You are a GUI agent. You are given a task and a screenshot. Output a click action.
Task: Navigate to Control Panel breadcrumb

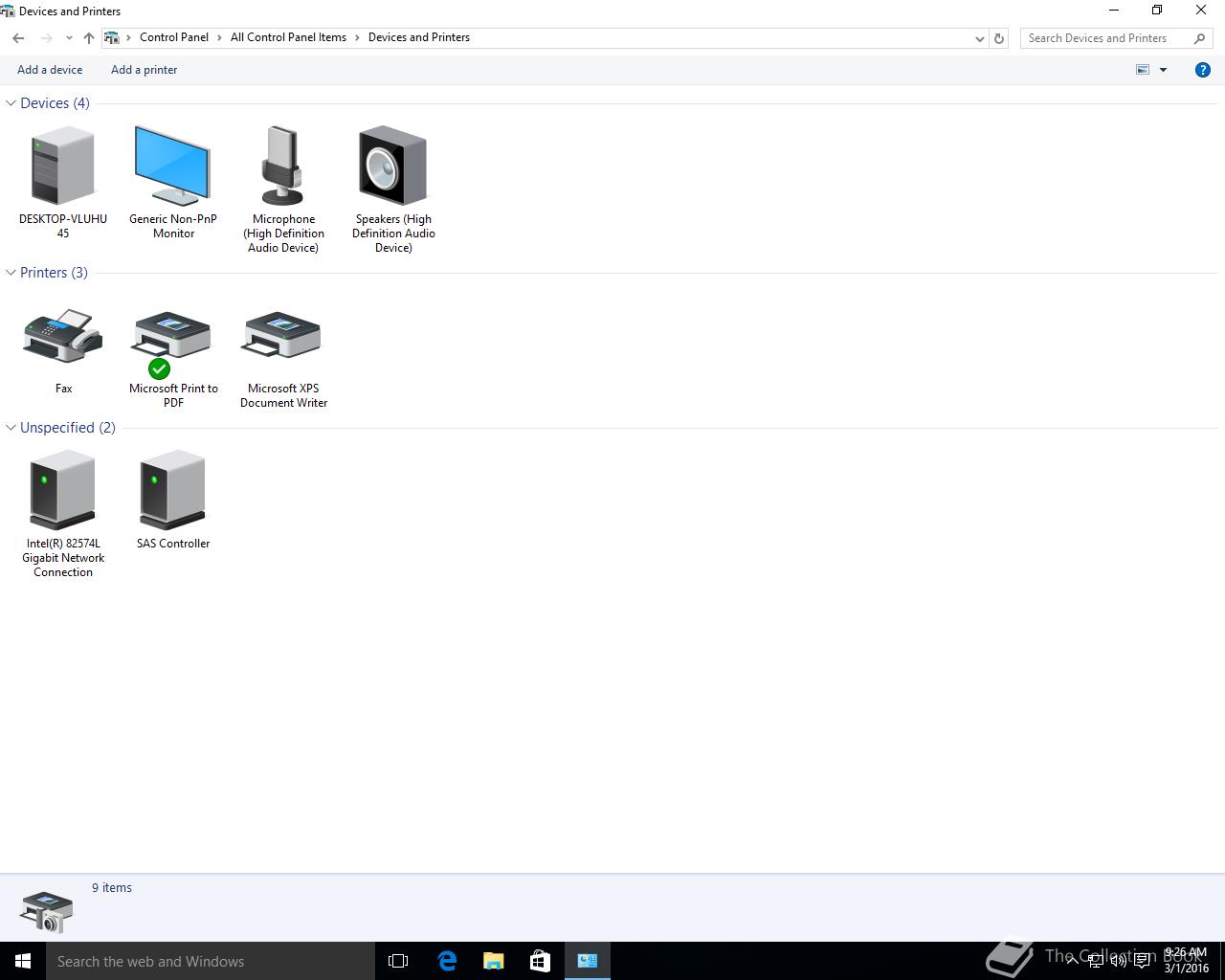[174, 37]
